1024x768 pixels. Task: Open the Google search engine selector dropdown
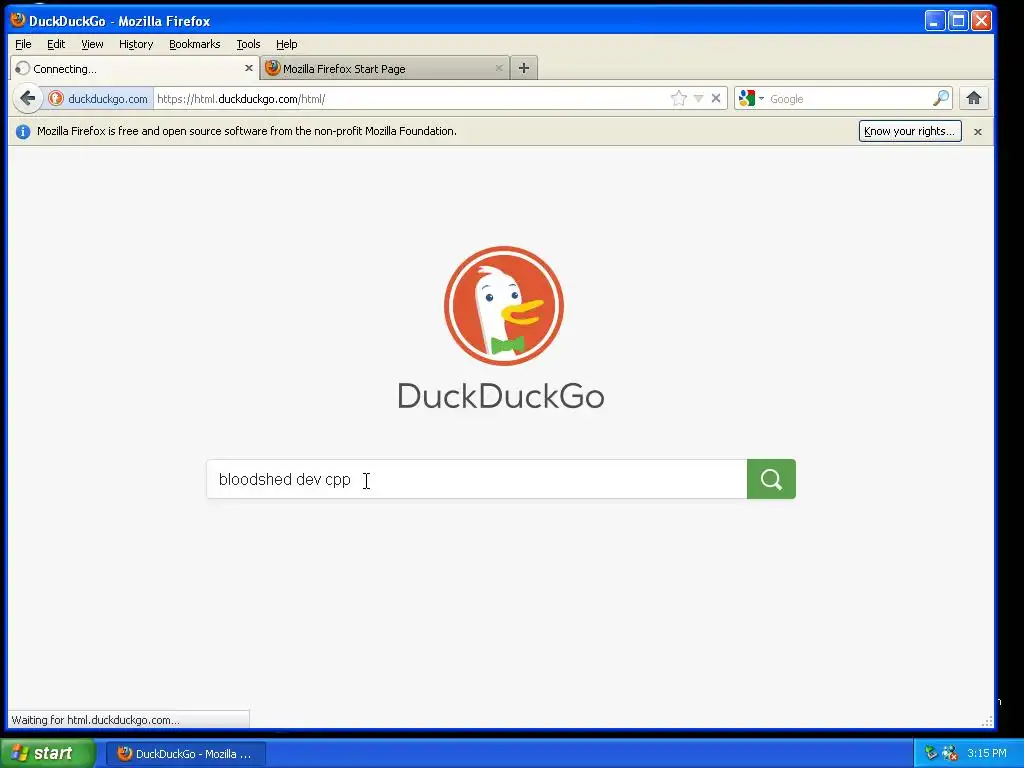coord(751,99)
